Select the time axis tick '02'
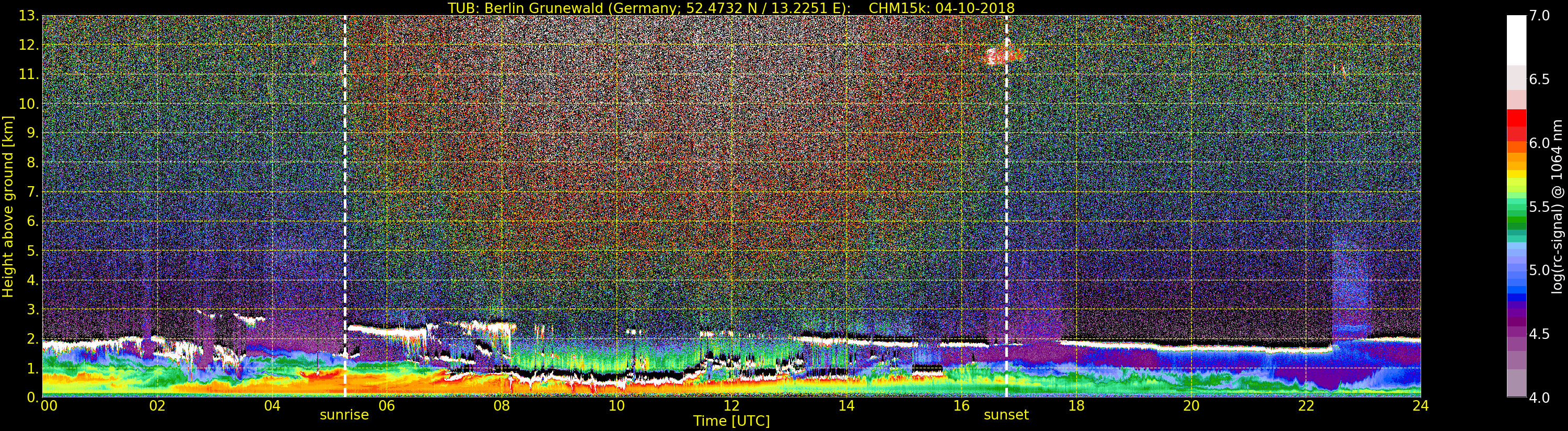This screenshot has width=1568, height=431. (x=157, y=405)
